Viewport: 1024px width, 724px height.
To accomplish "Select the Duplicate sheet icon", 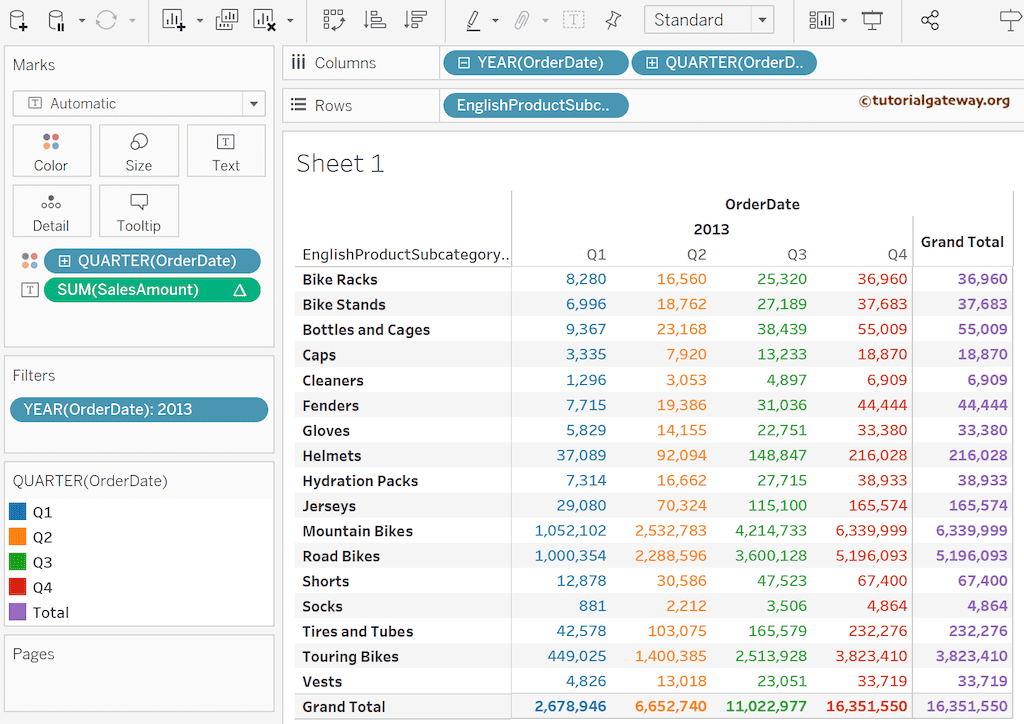I will [228, 19].
